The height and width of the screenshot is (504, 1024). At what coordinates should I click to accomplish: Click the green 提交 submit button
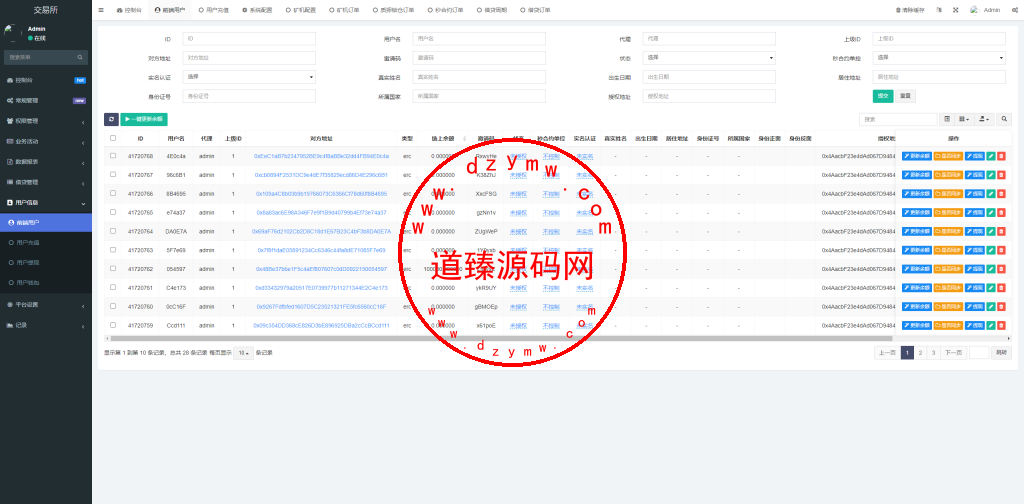coord(883,96)
